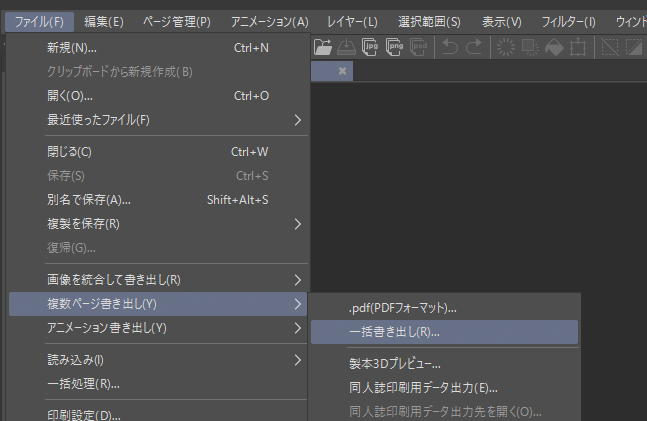Click the Fill paint bucket icon

click(554, 46)
